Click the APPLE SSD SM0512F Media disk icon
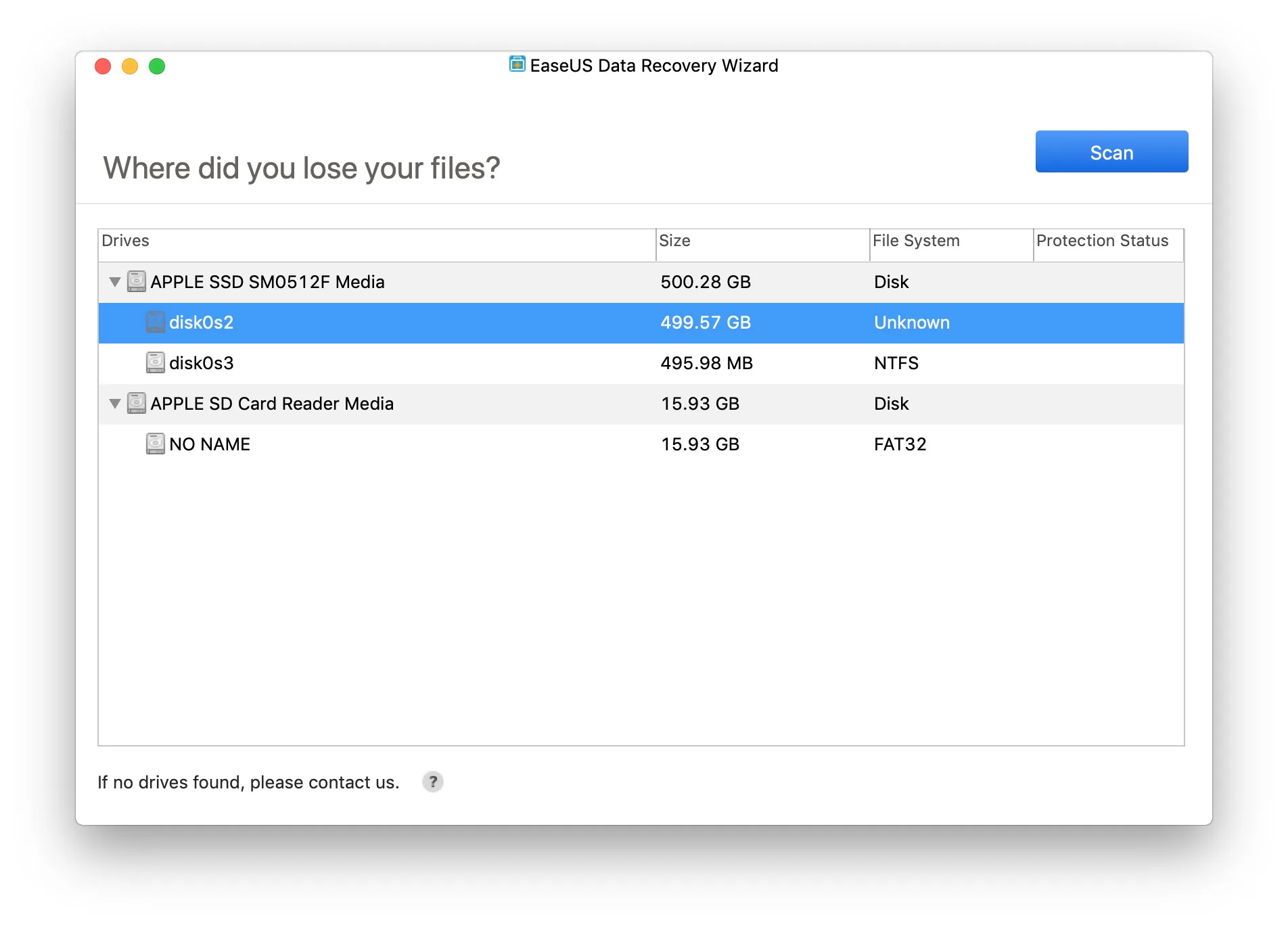The width and height of the screenshot is (1288, 925). click(x=137, y=281)
